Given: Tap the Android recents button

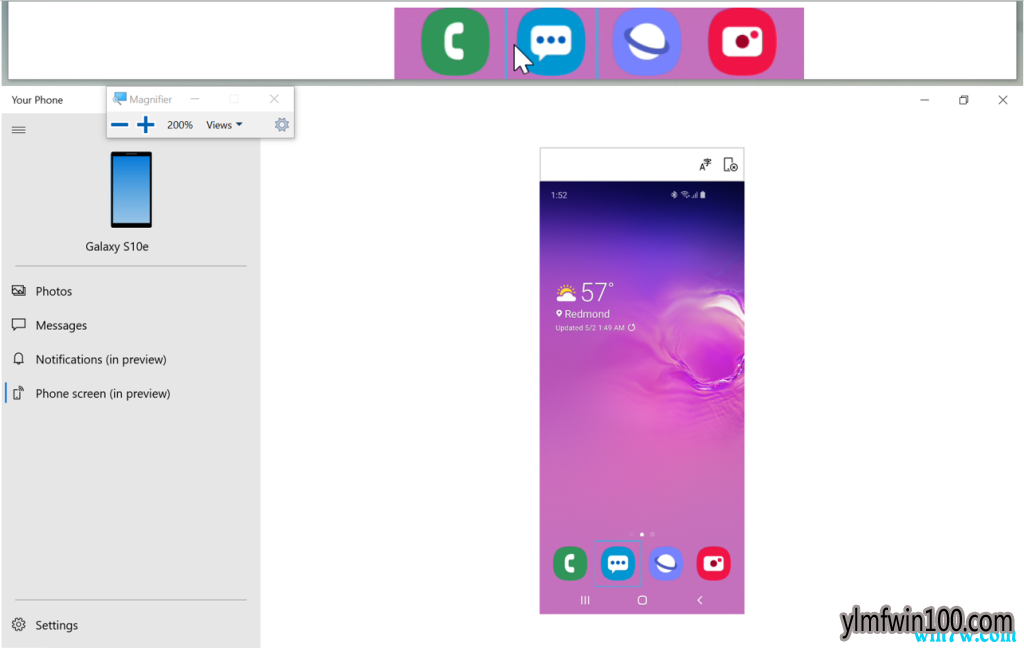Looking at the screenshot, I should click(585, 600).
